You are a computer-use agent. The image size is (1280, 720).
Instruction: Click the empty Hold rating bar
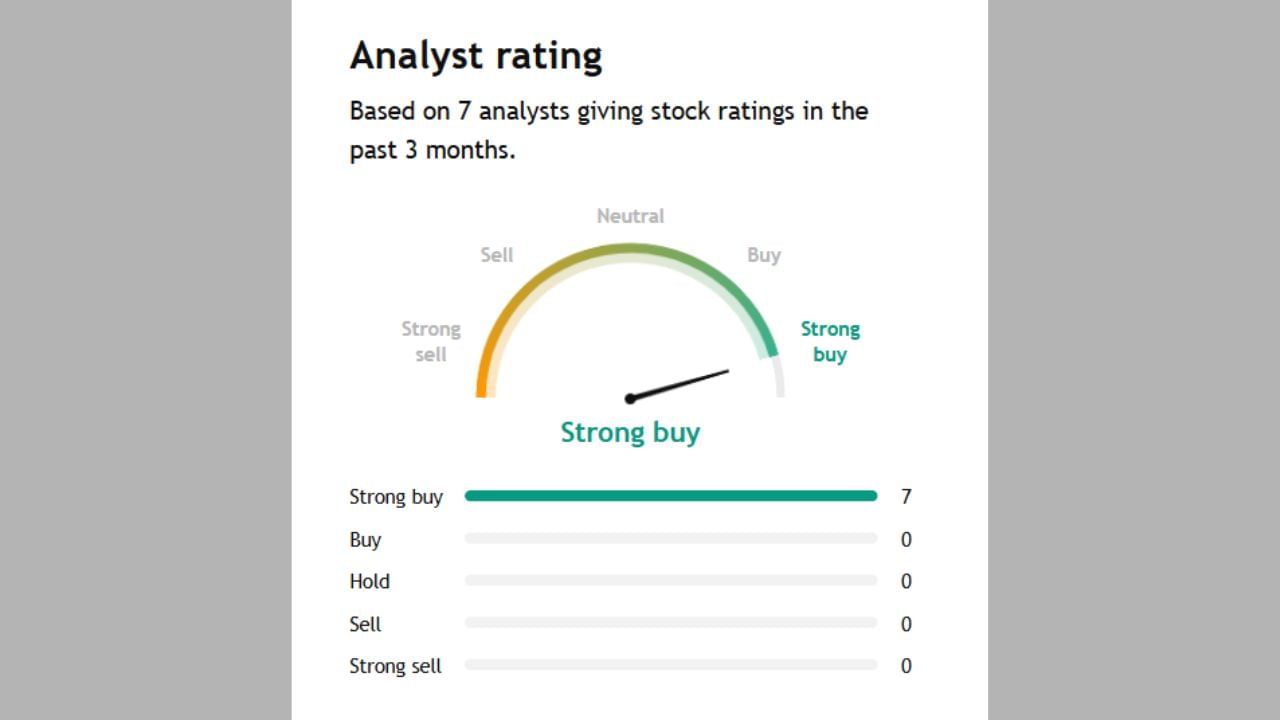(x=670, y=581)
